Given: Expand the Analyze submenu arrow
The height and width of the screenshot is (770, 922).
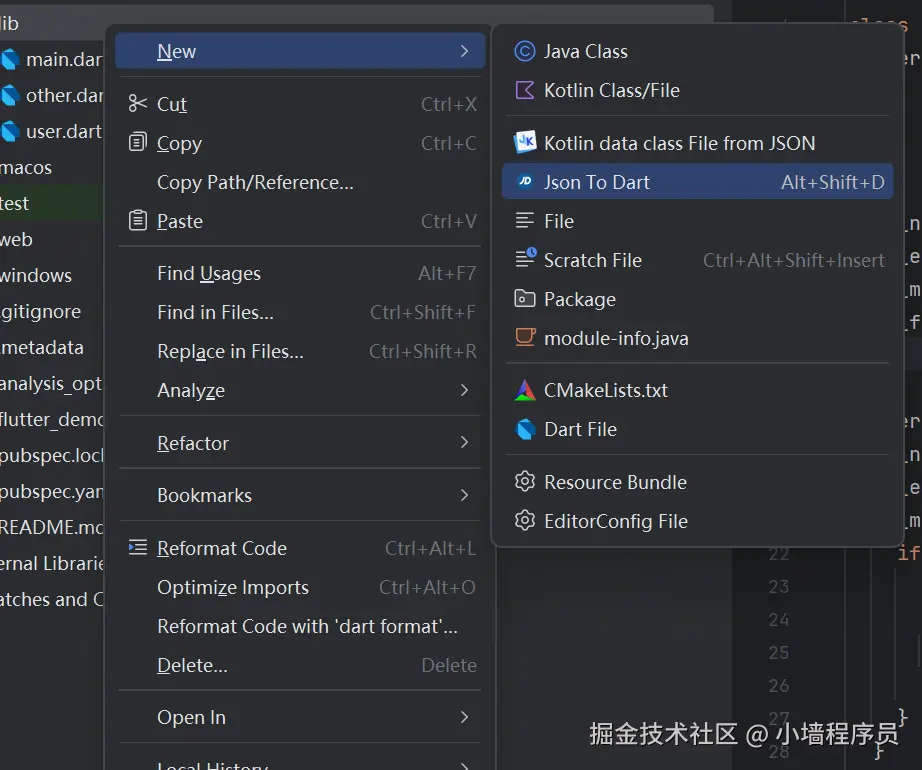Looking at the screenshot, I should coord(464,390).
